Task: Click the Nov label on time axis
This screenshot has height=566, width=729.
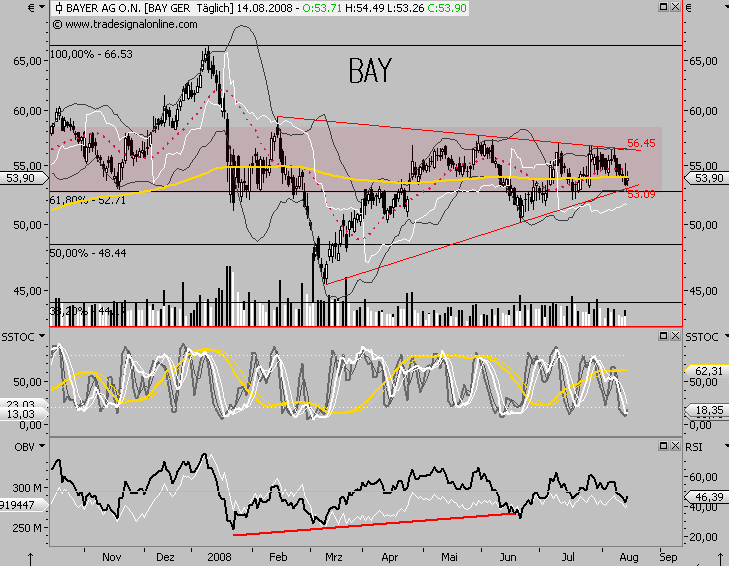Action: 112,557
